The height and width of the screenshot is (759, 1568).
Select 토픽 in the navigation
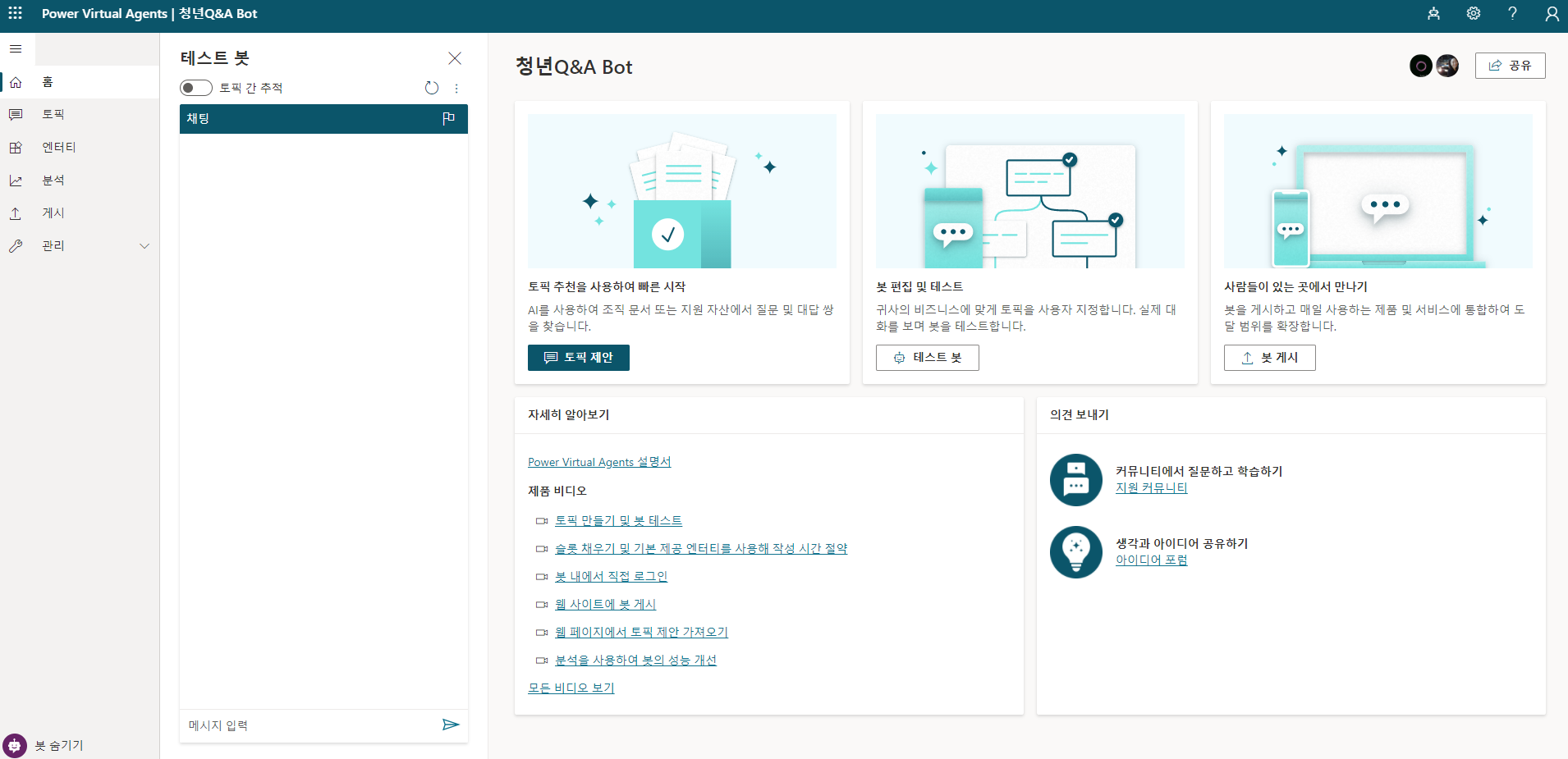click(80, 115)
